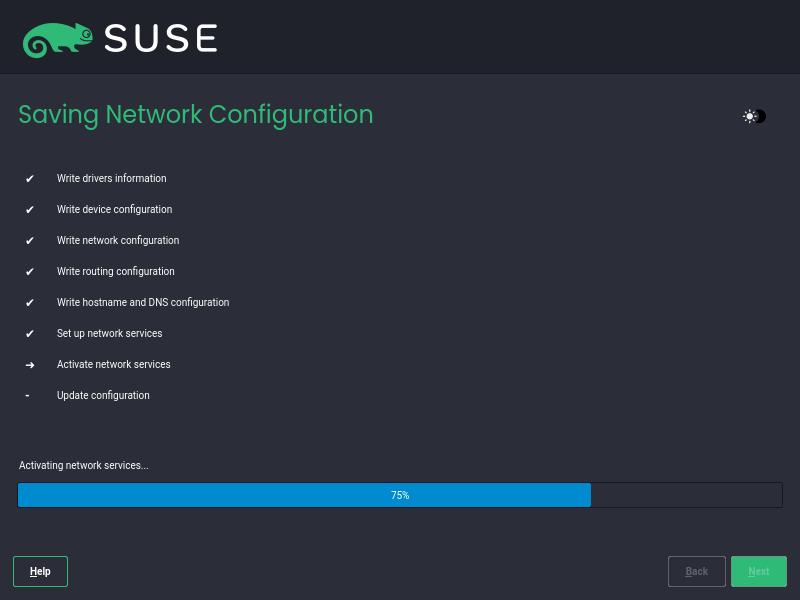Select the Update configuration step label
Screen dimensions: 800x600
pyautogui.click(x=103, y=396)
